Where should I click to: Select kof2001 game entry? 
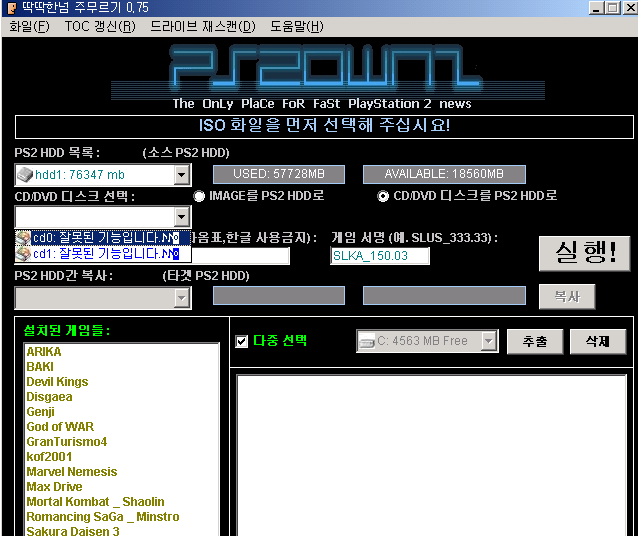pyautogui.click(x=49, y=457)
